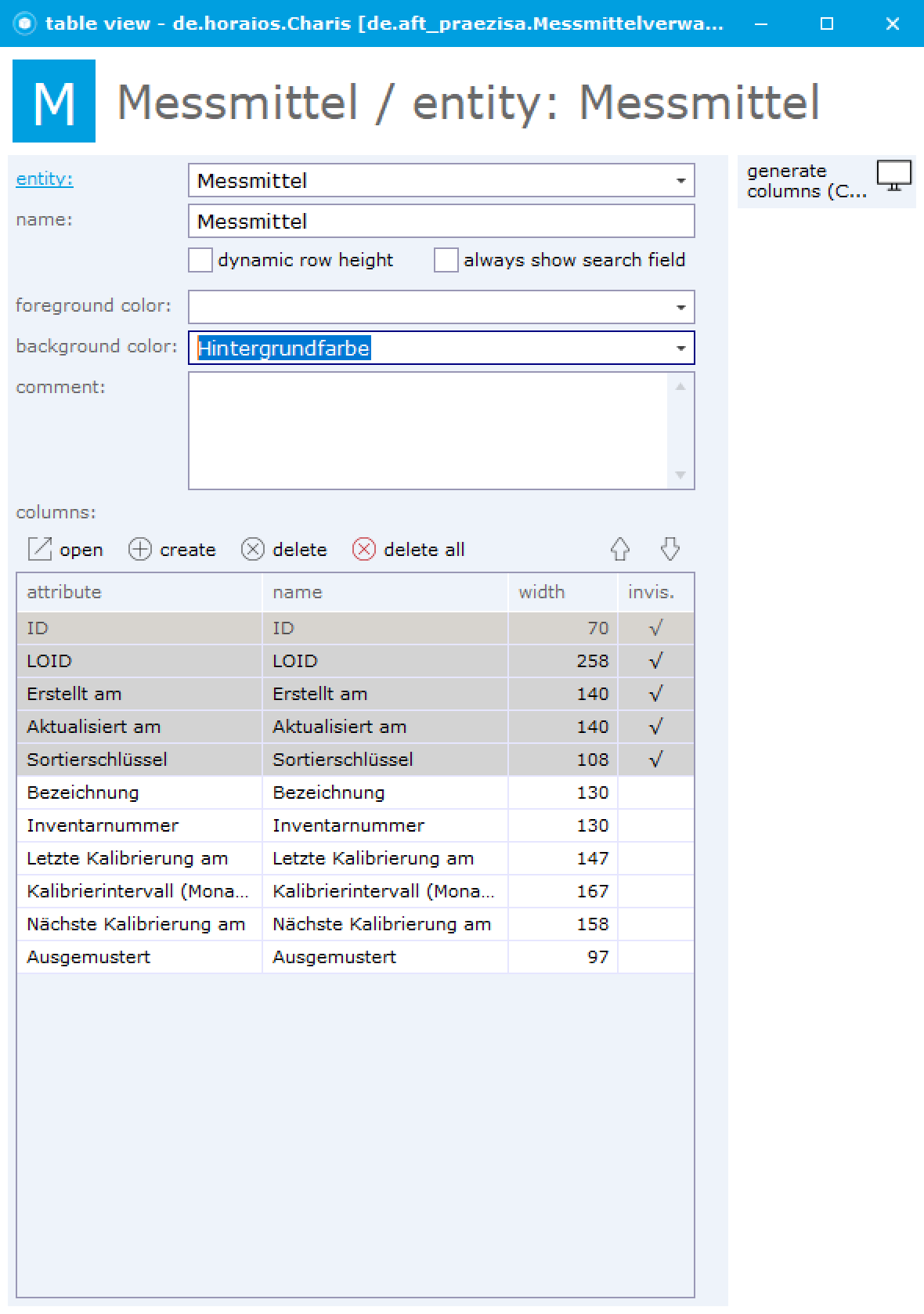924x1314 pixels.
Task: Click the comment scrollbar up arrow
Action: tap(680, 386)
